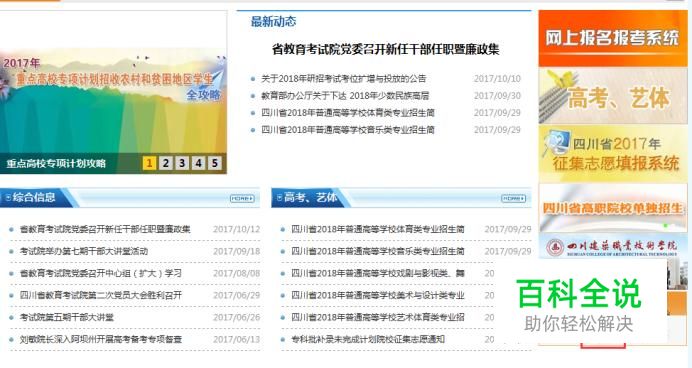Open 四川省2018年普通高等学校体育类专业招生简 in 最新动态

point(348,113)
